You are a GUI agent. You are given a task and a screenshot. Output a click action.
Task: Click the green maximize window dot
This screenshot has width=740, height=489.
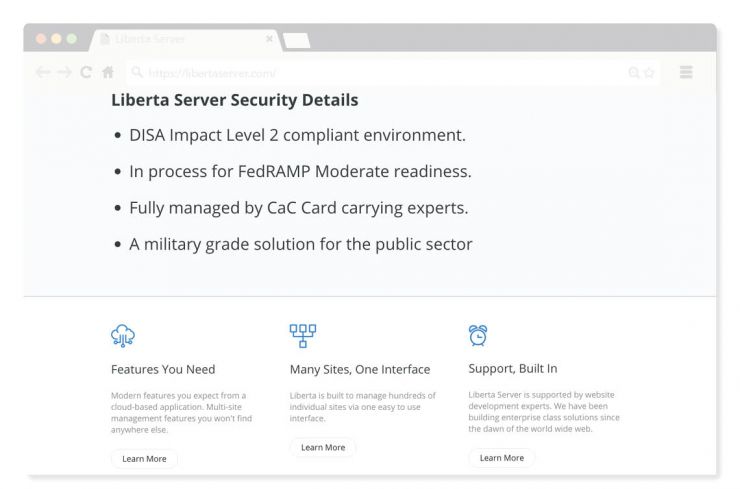(72, 39)
